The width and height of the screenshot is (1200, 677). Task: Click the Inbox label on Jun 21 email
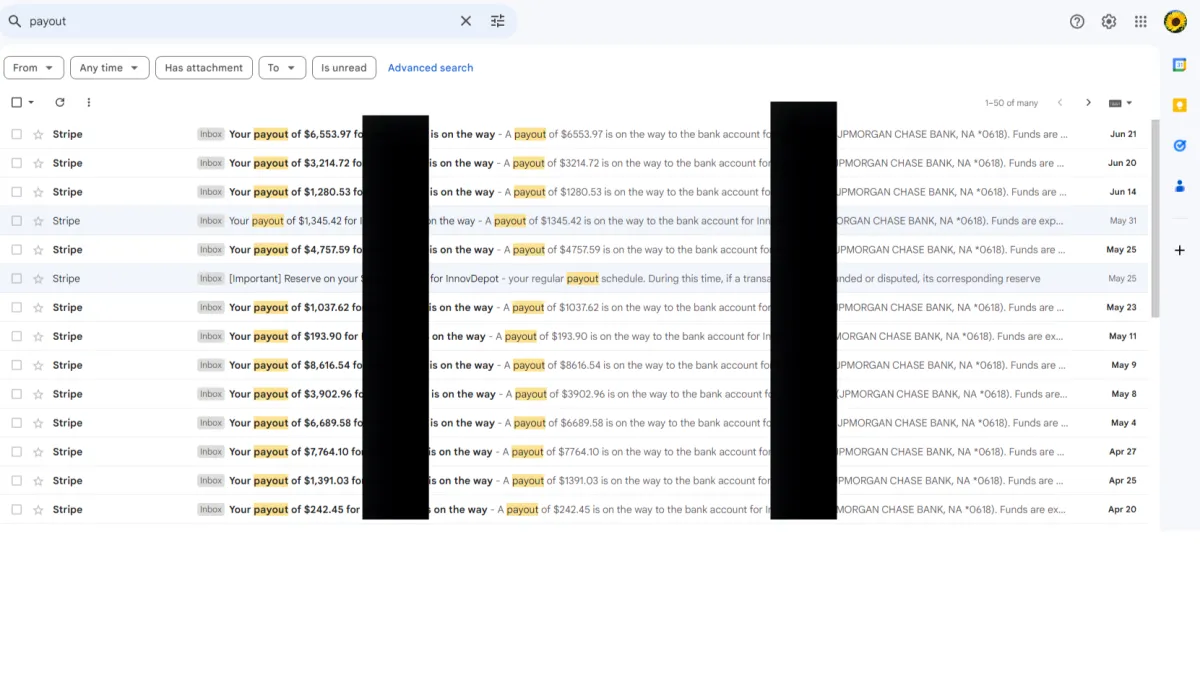tap(211, 134)
